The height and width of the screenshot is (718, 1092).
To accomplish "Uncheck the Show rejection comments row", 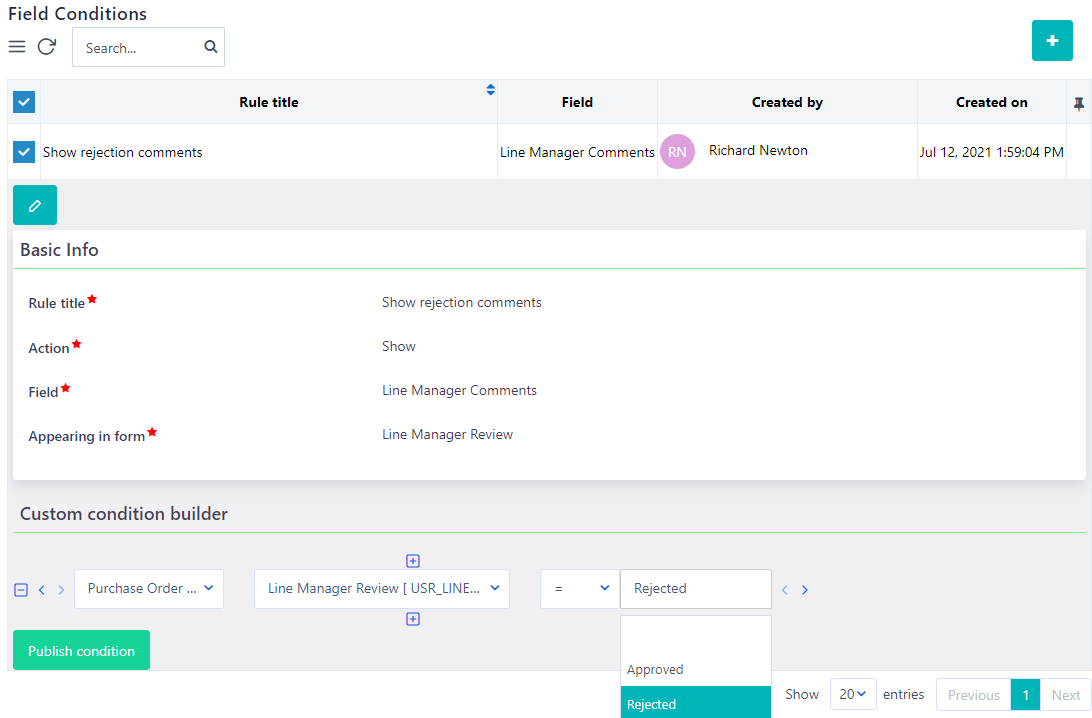I will (x=24, y=152).
